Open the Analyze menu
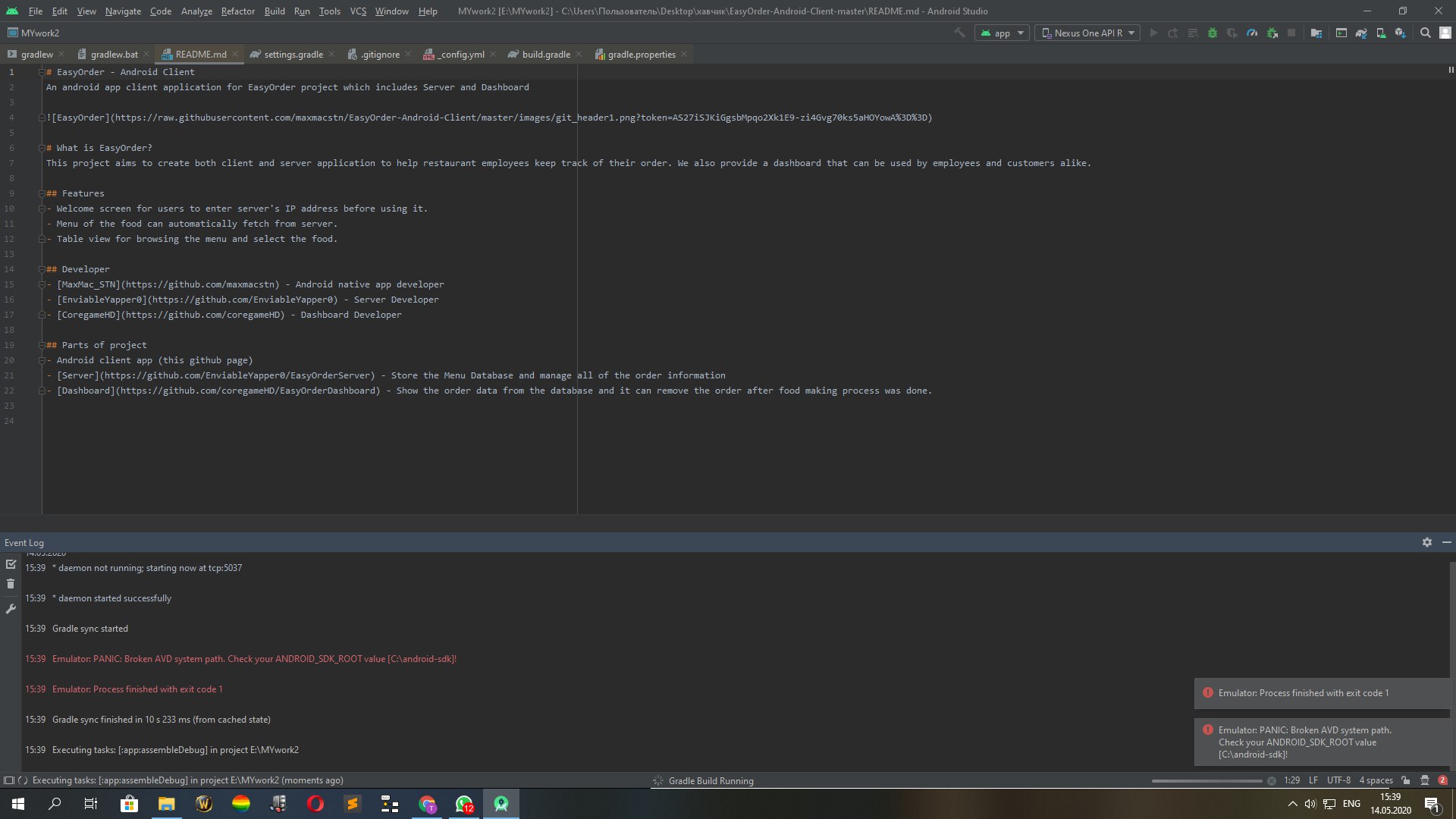This screenshot has height=819, width=1456. [x=196, y=11]
